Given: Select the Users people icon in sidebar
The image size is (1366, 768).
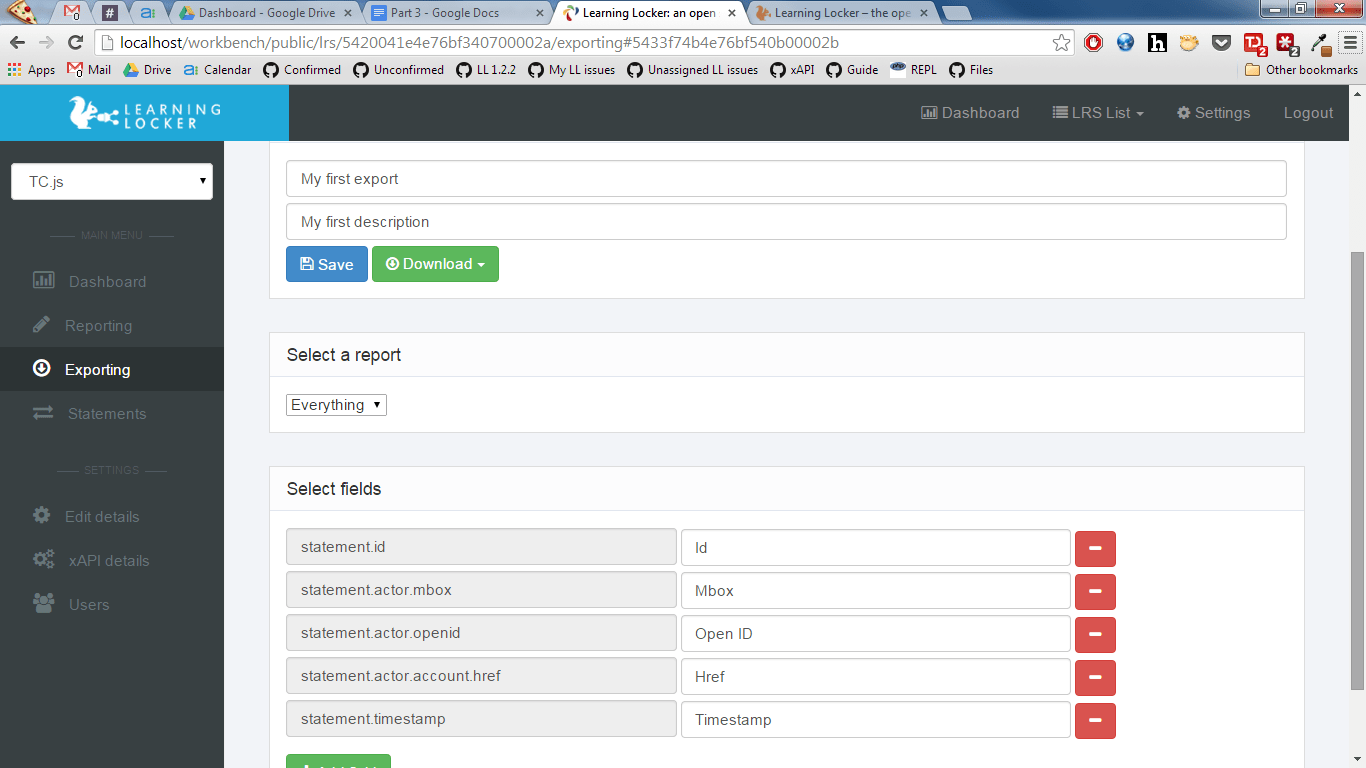Looking at the screenshot, I should point(42,604).
